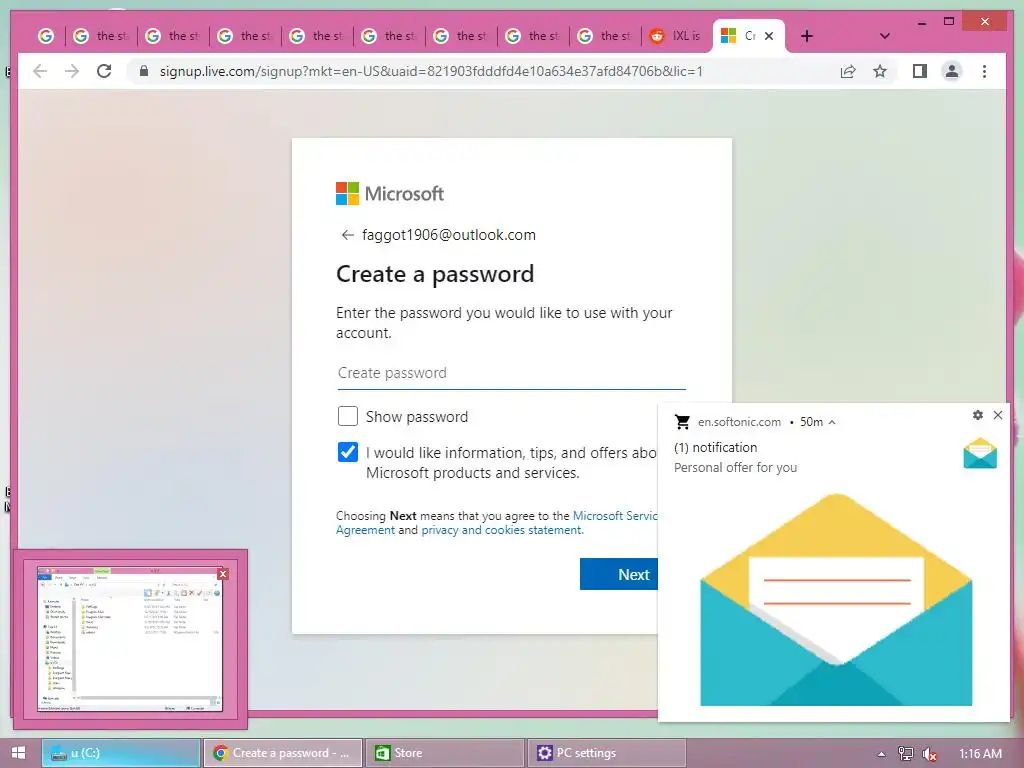Open notification settings gear
Screen dimensions: 1024x768
coord(978,415)
